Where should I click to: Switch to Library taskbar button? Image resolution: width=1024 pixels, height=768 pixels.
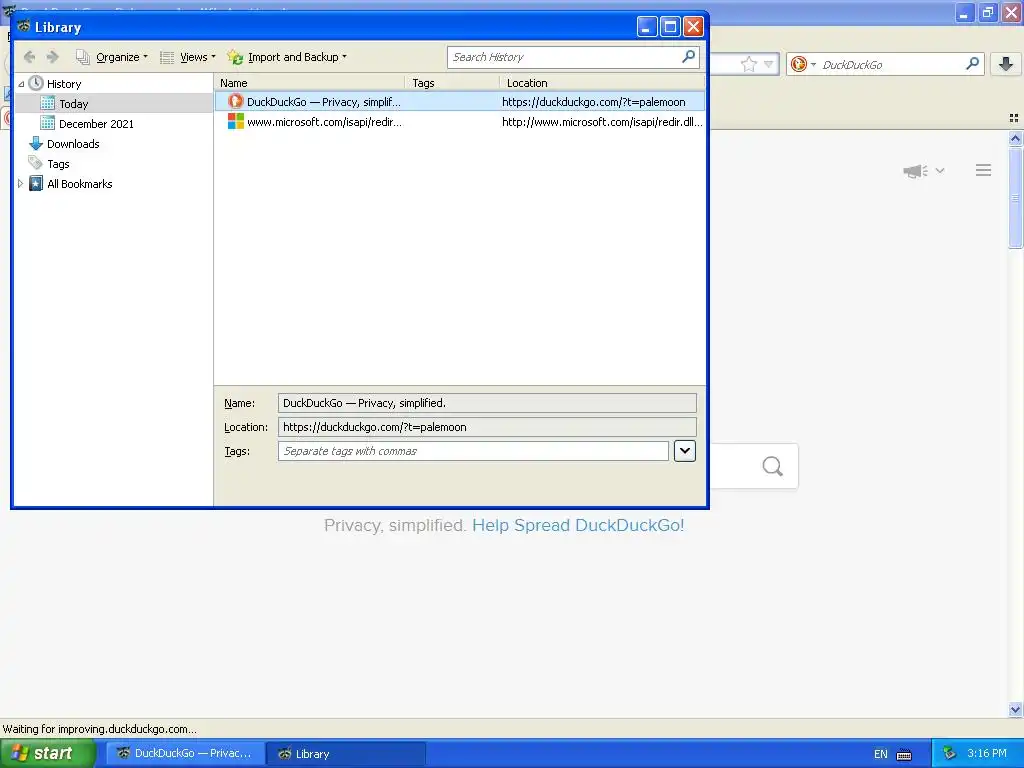pyautogui.click(x=346, y=754)
